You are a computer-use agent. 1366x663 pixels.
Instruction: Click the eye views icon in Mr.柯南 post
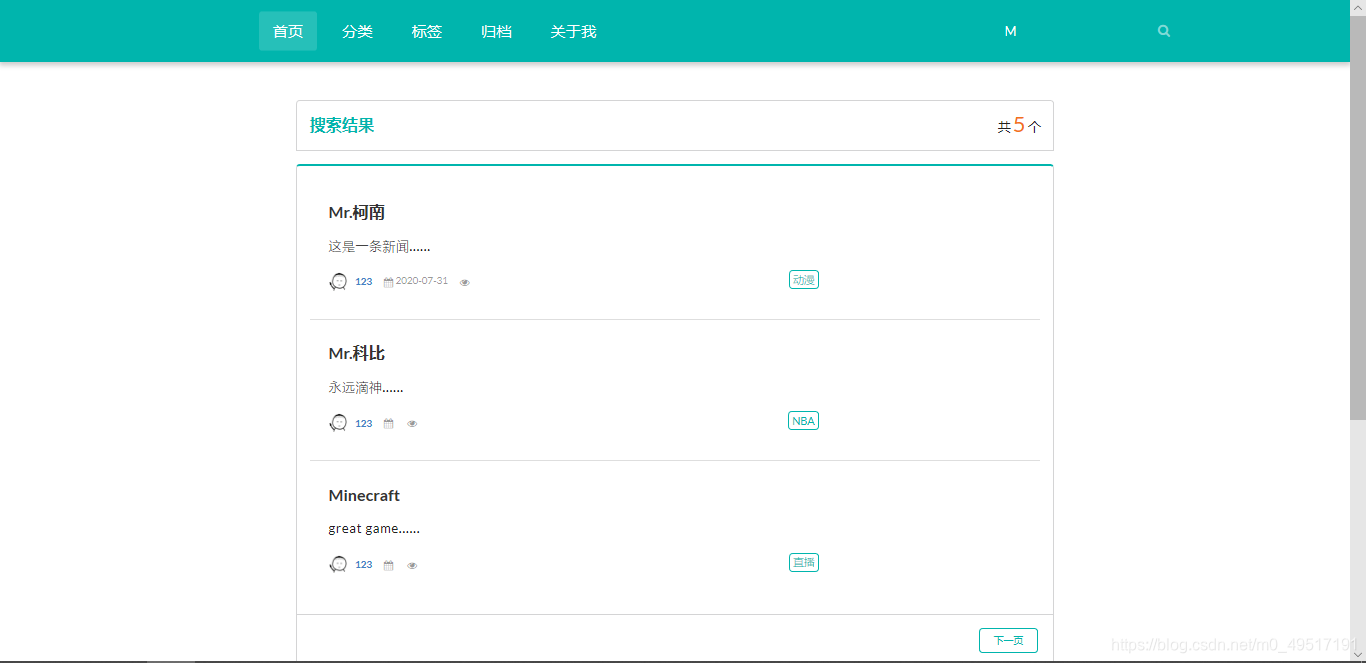465,283
